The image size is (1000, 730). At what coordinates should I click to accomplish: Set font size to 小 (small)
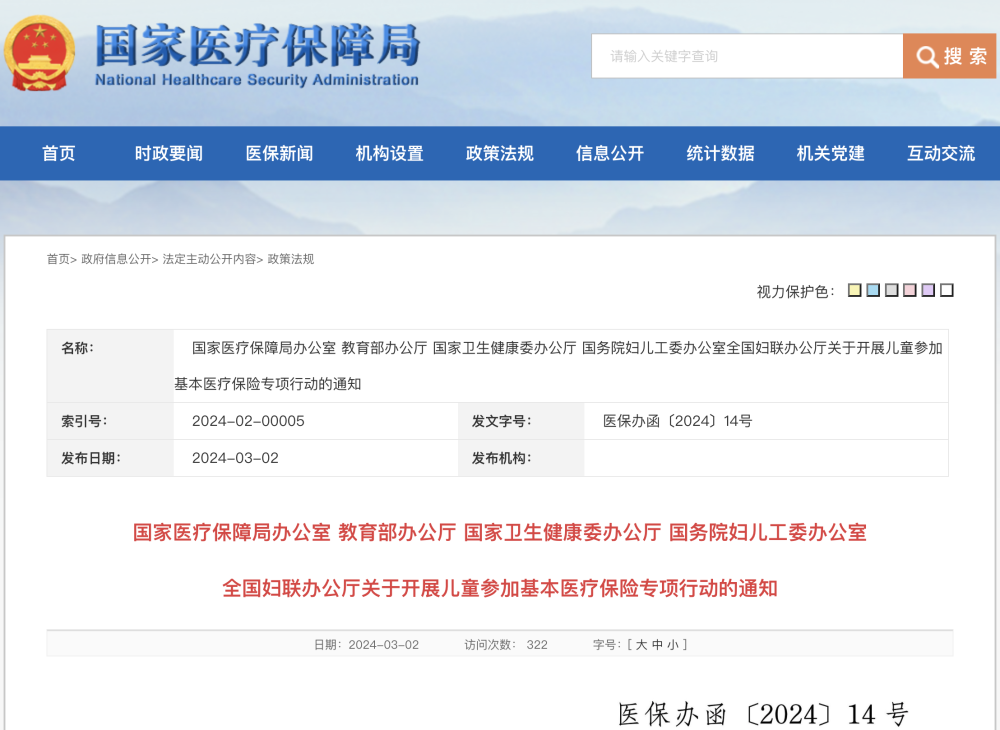pos(672,645)
